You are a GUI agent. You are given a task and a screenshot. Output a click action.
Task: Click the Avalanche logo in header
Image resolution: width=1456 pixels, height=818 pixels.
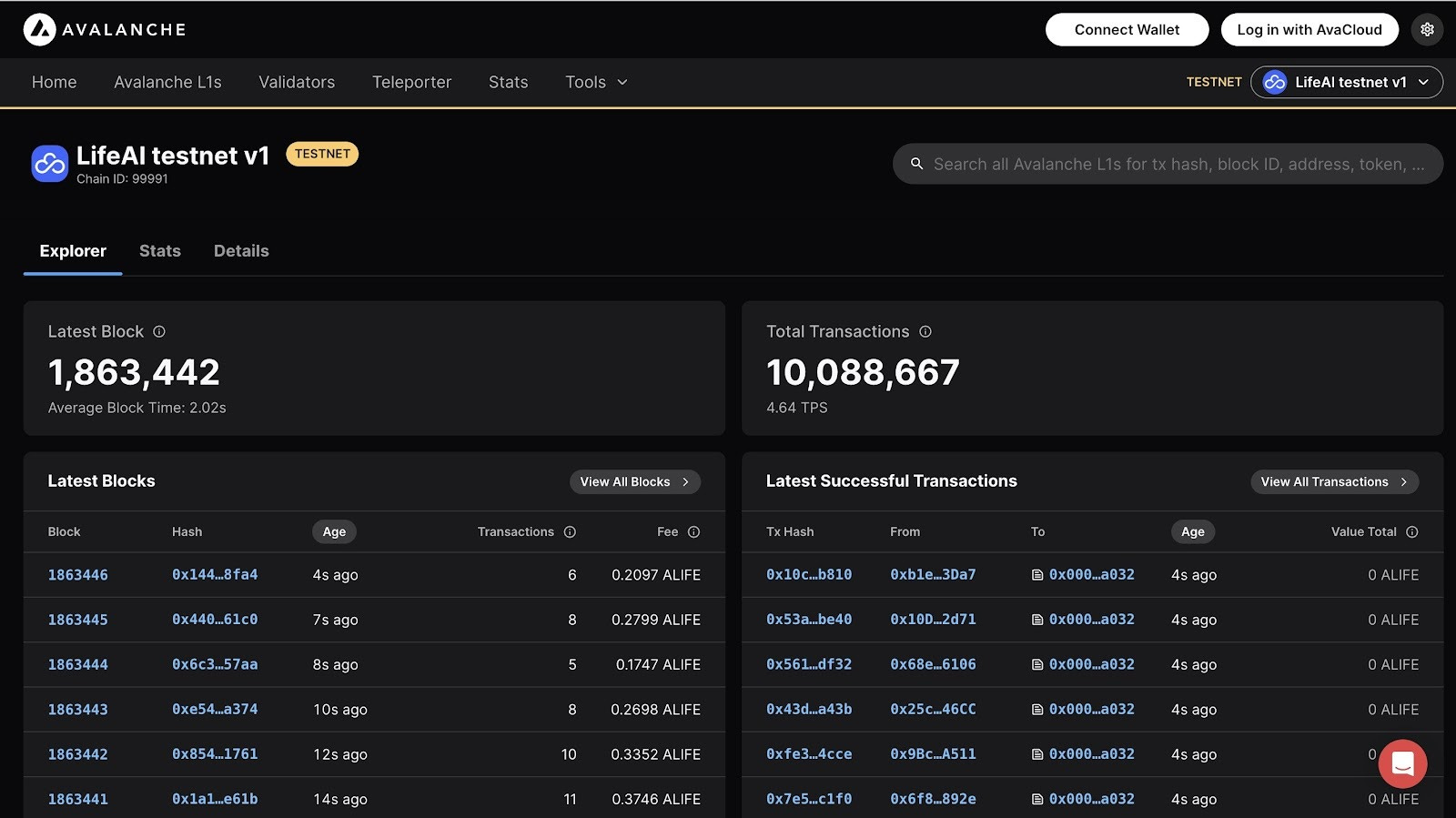105,29
